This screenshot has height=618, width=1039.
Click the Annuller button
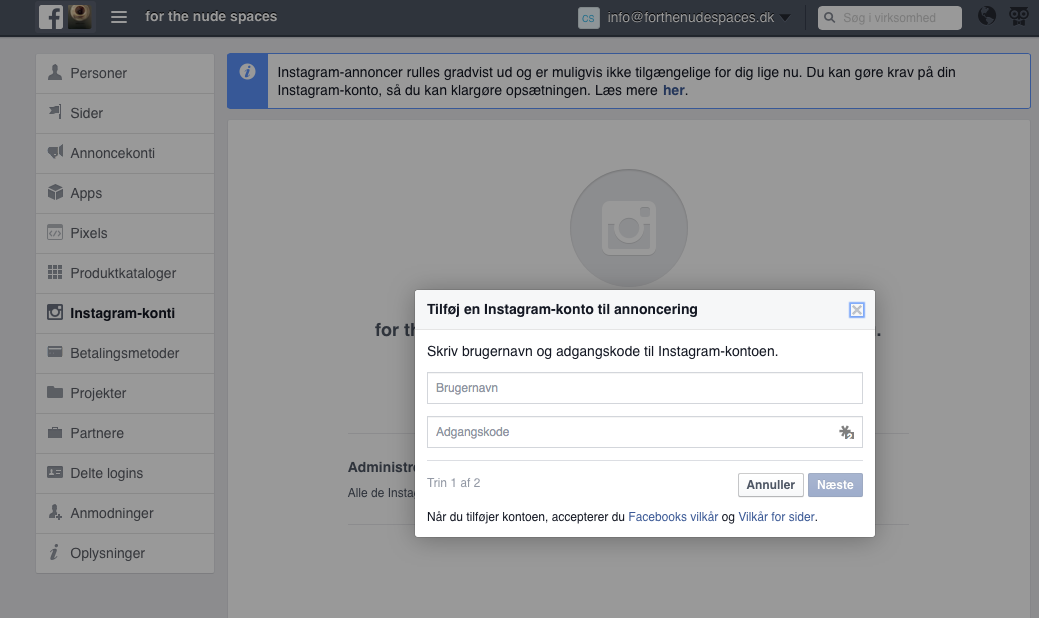[771, 485]
